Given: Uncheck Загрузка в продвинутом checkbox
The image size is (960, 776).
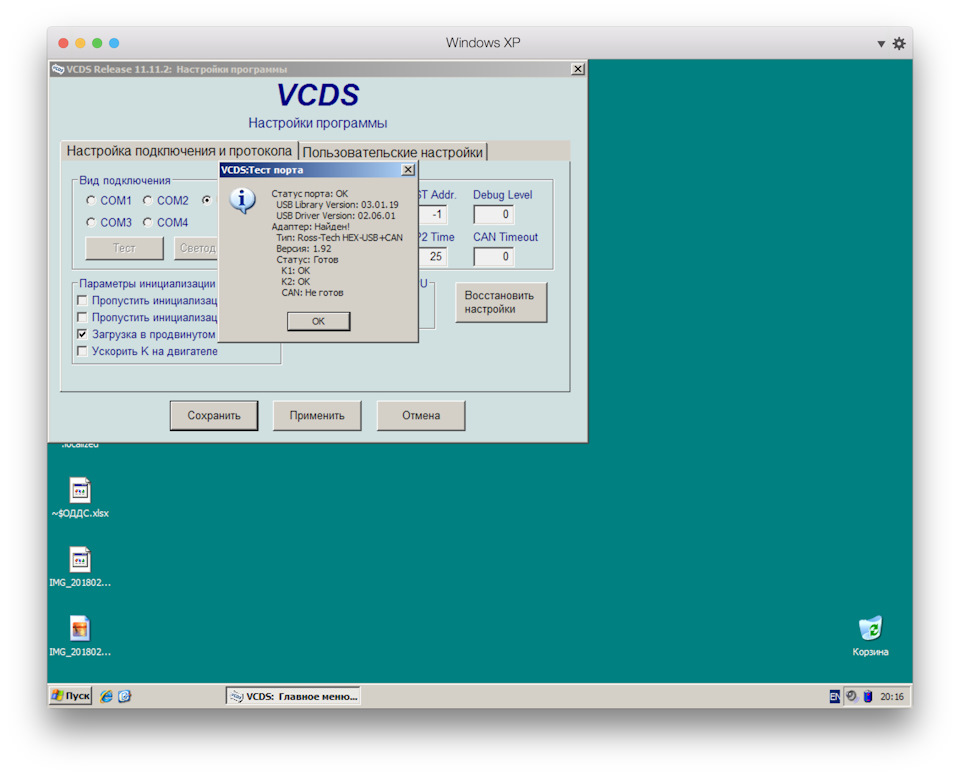Looking at the screenshot, I should point(82,334).
